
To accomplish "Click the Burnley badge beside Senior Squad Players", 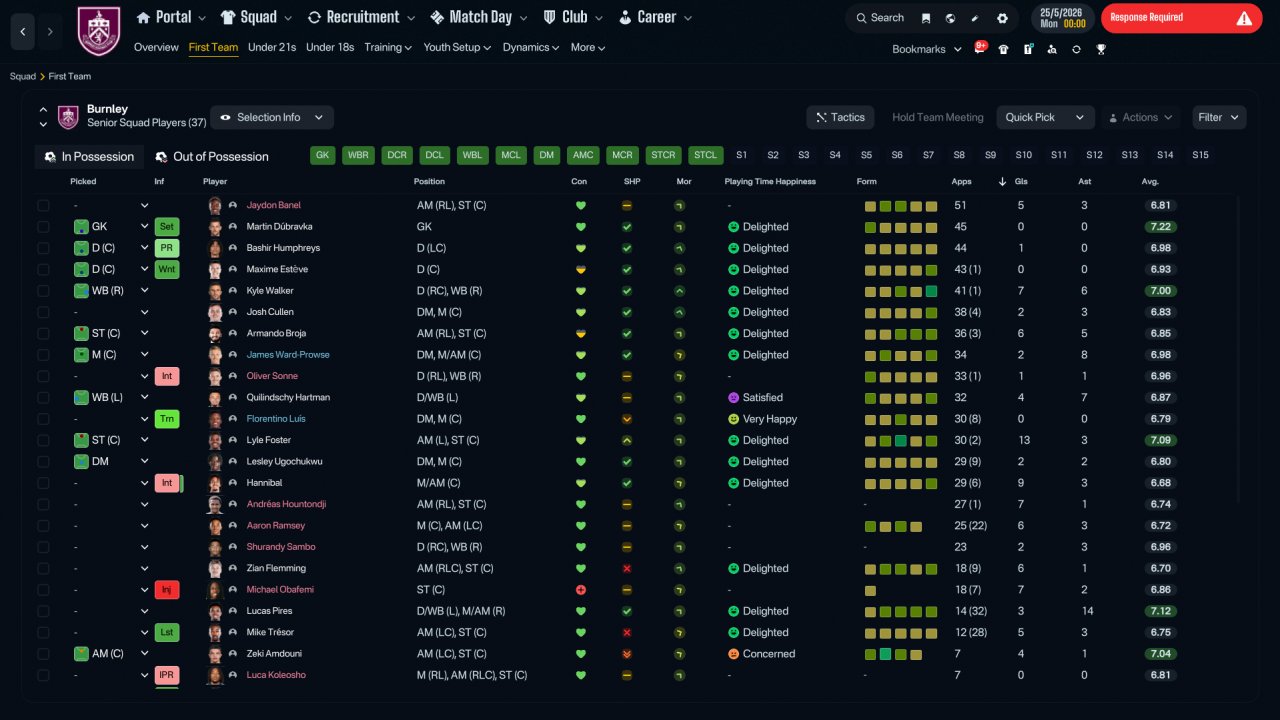I will click(x=68, y=117).
